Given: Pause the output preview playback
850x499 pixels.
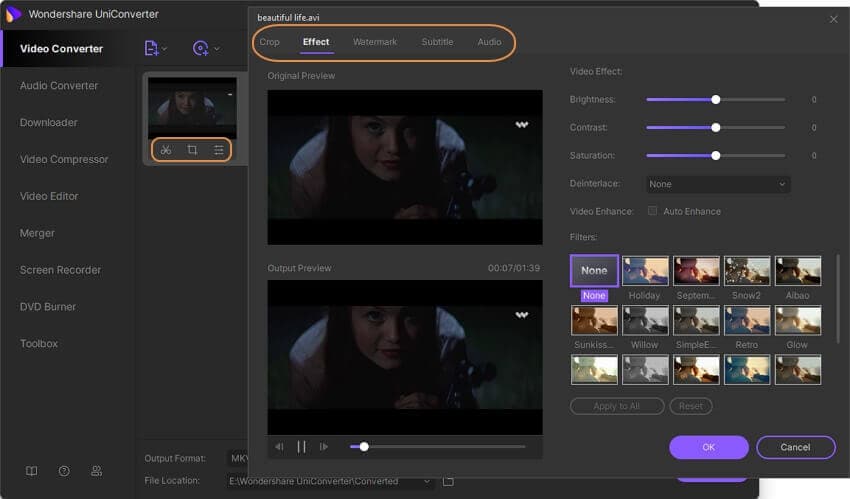Looking at the screenshot, I should tap(301, 447).
